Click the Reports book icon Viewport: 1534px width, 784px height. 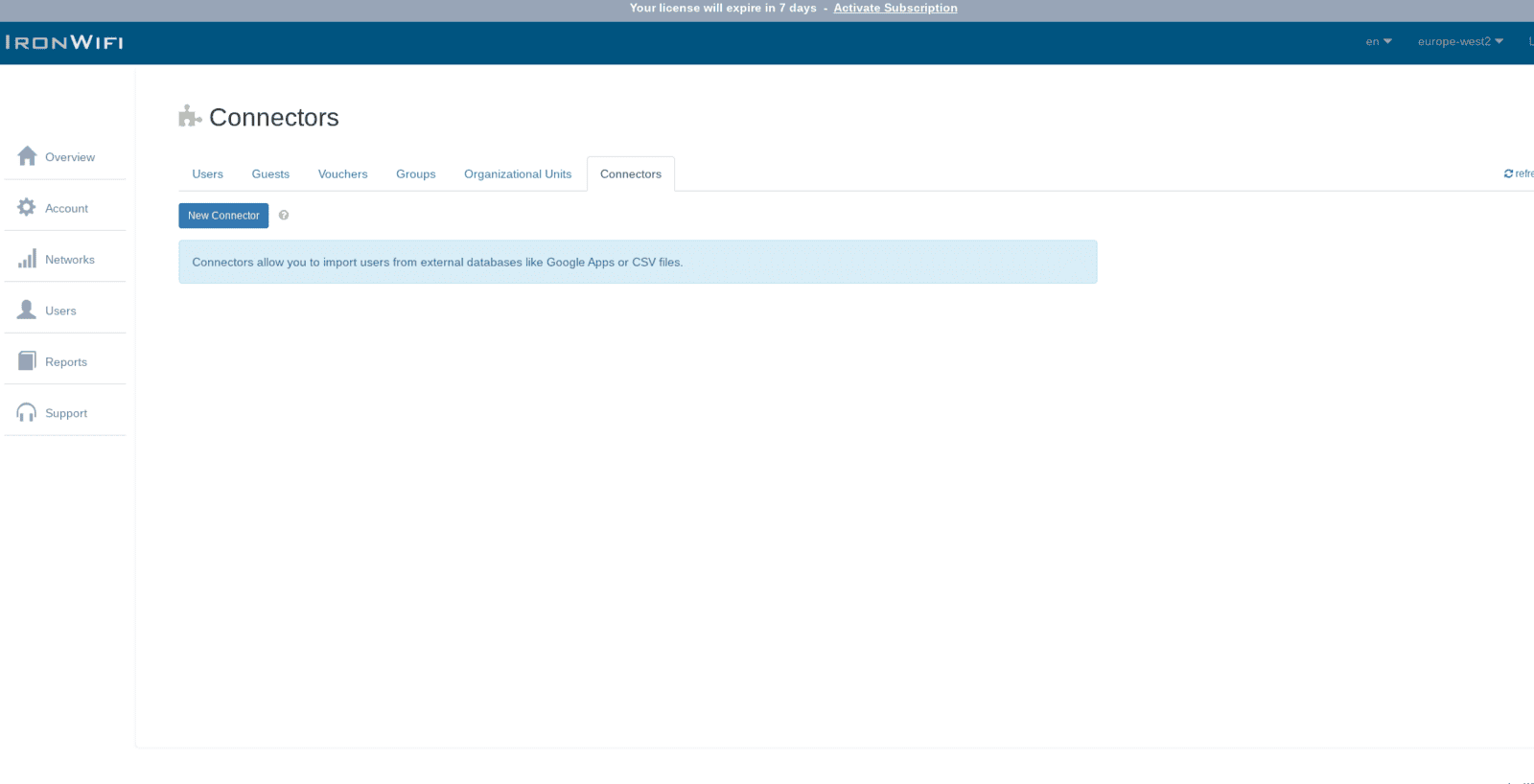point(27,361)
